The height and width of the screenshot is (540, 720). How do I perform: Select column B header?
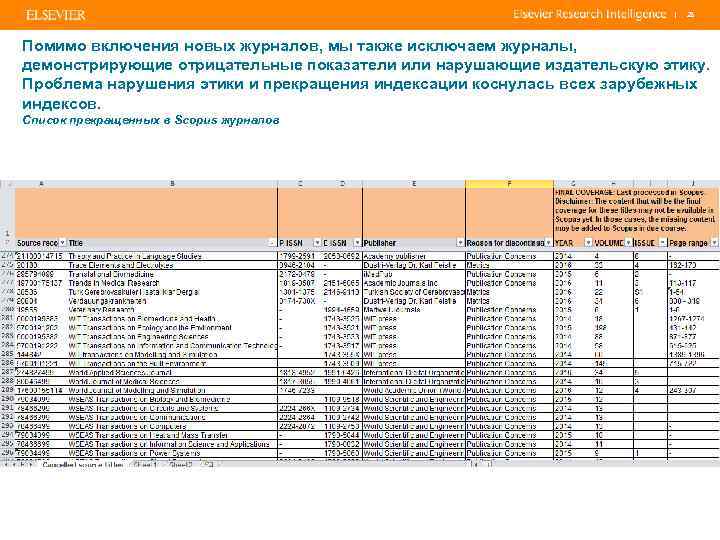tap(172, 184)
